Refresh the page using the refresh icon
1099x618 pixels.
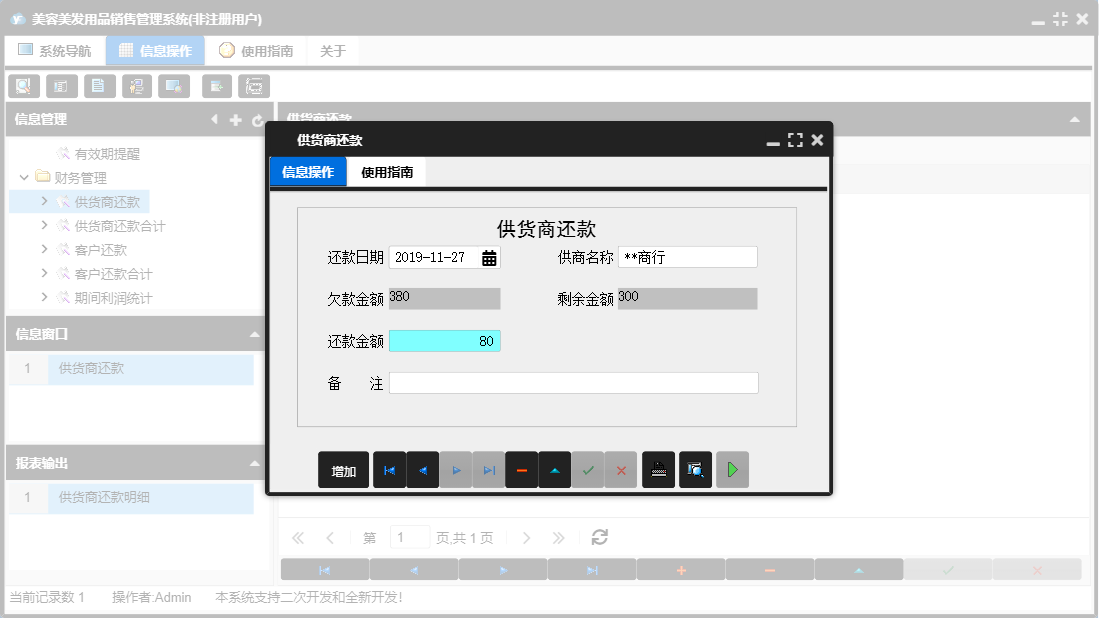click(x=599, y=537)
